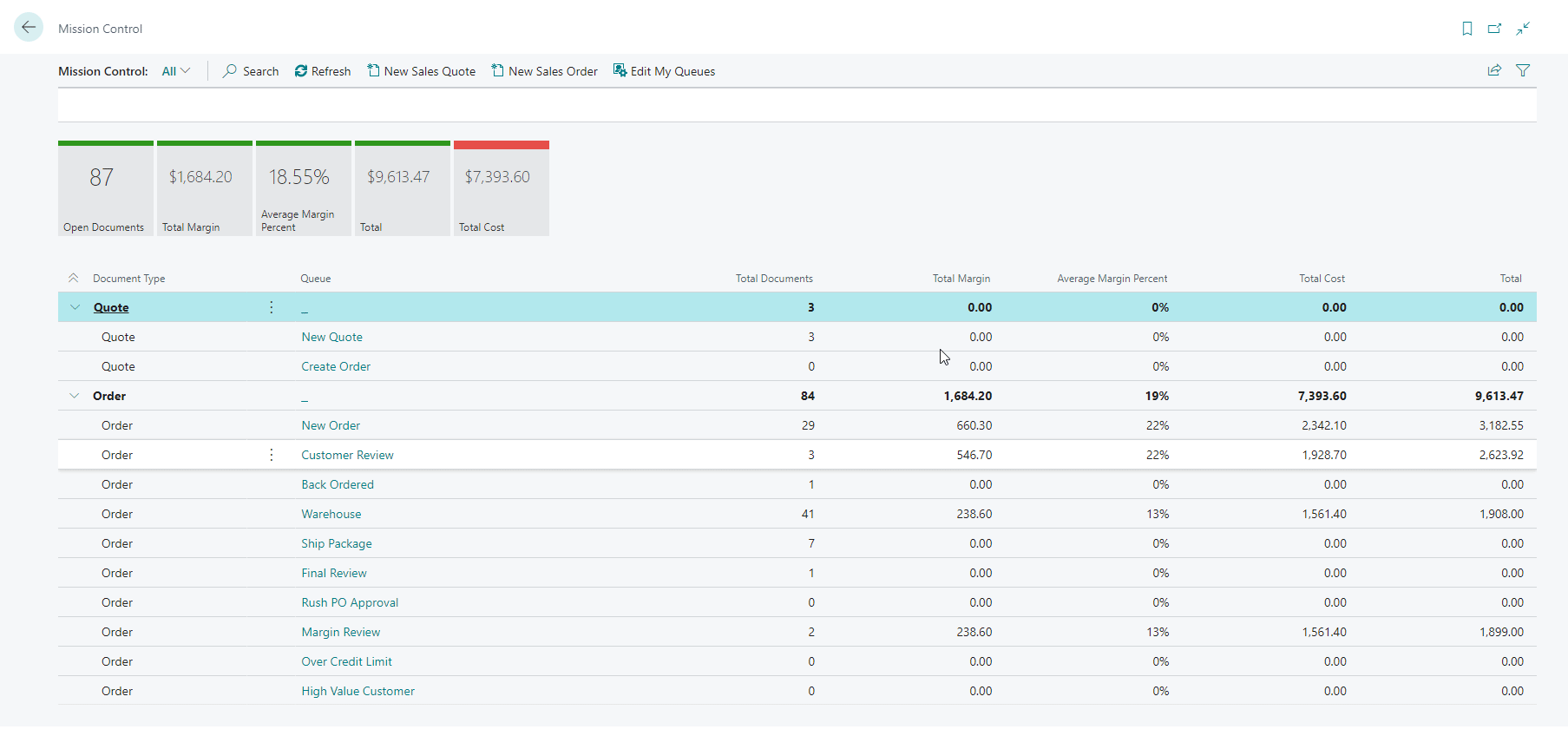Collapse all rows using the header double chevron

[74, 279]
